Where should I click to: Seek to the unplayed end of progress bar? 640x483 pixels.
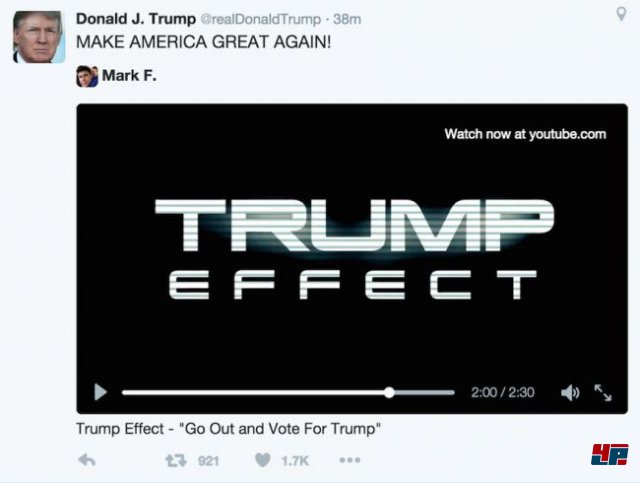tap(424, 392)
